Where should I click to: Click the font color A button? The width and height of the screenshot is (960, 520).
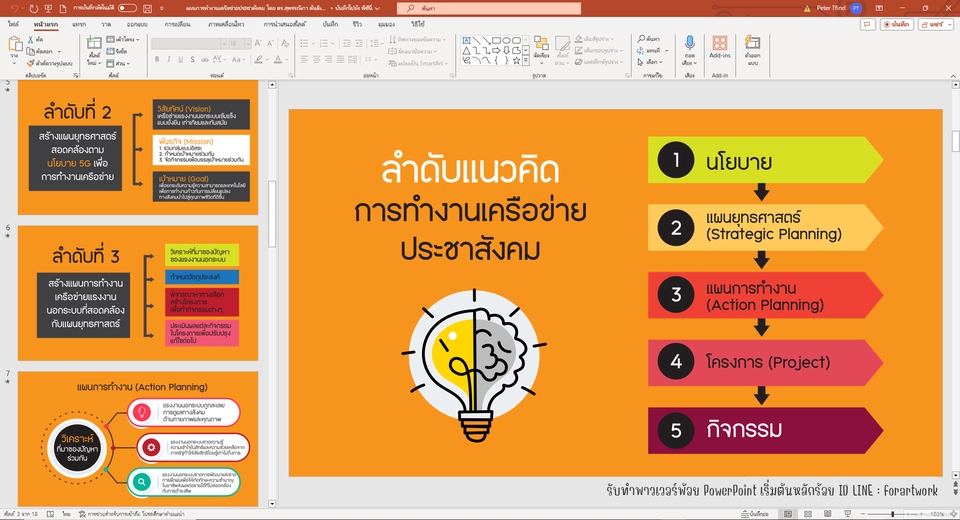click(278, 59)
